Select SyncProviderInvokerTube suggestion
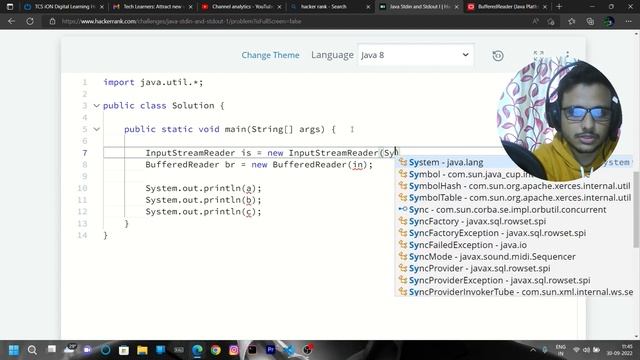This screenshot has height=360, width=640. point(513,292)
